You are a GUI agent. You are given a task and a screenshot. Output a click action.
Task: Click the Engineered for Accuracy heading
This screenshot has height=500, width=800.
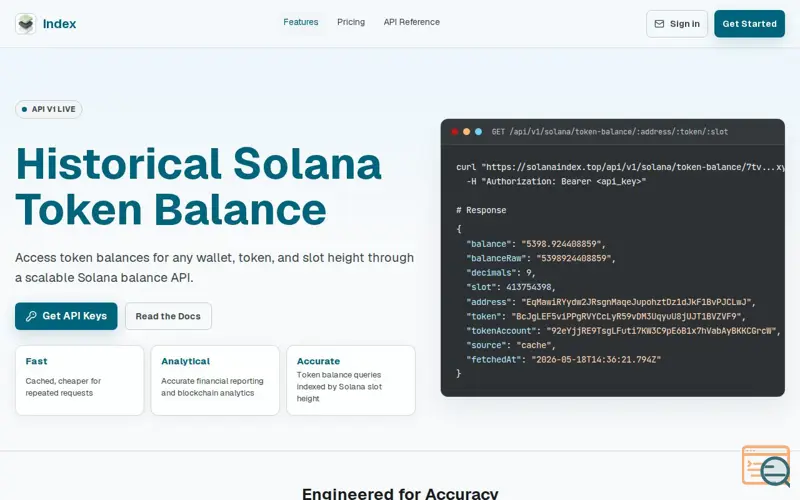point(400,493)
